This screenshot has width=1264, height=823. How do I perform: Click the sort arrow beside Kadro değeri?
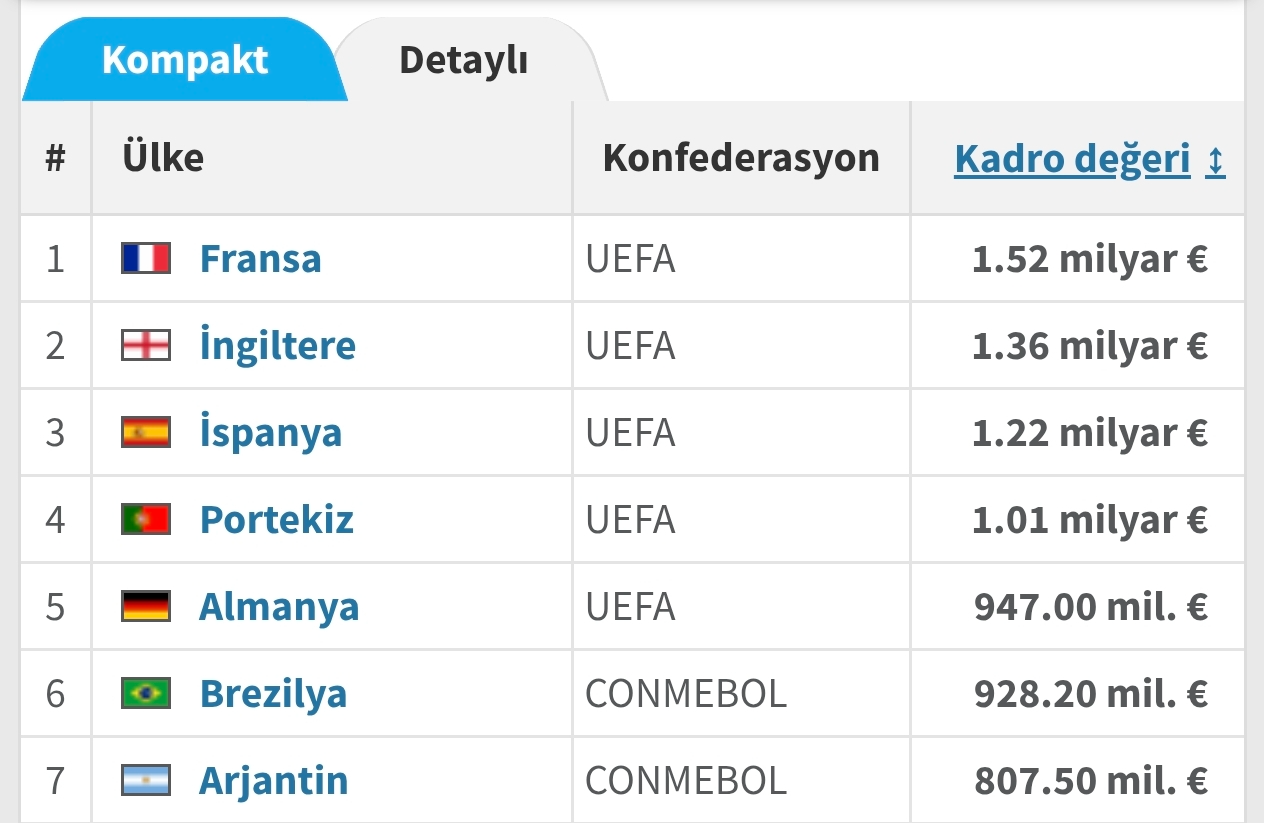[1215, 160]
